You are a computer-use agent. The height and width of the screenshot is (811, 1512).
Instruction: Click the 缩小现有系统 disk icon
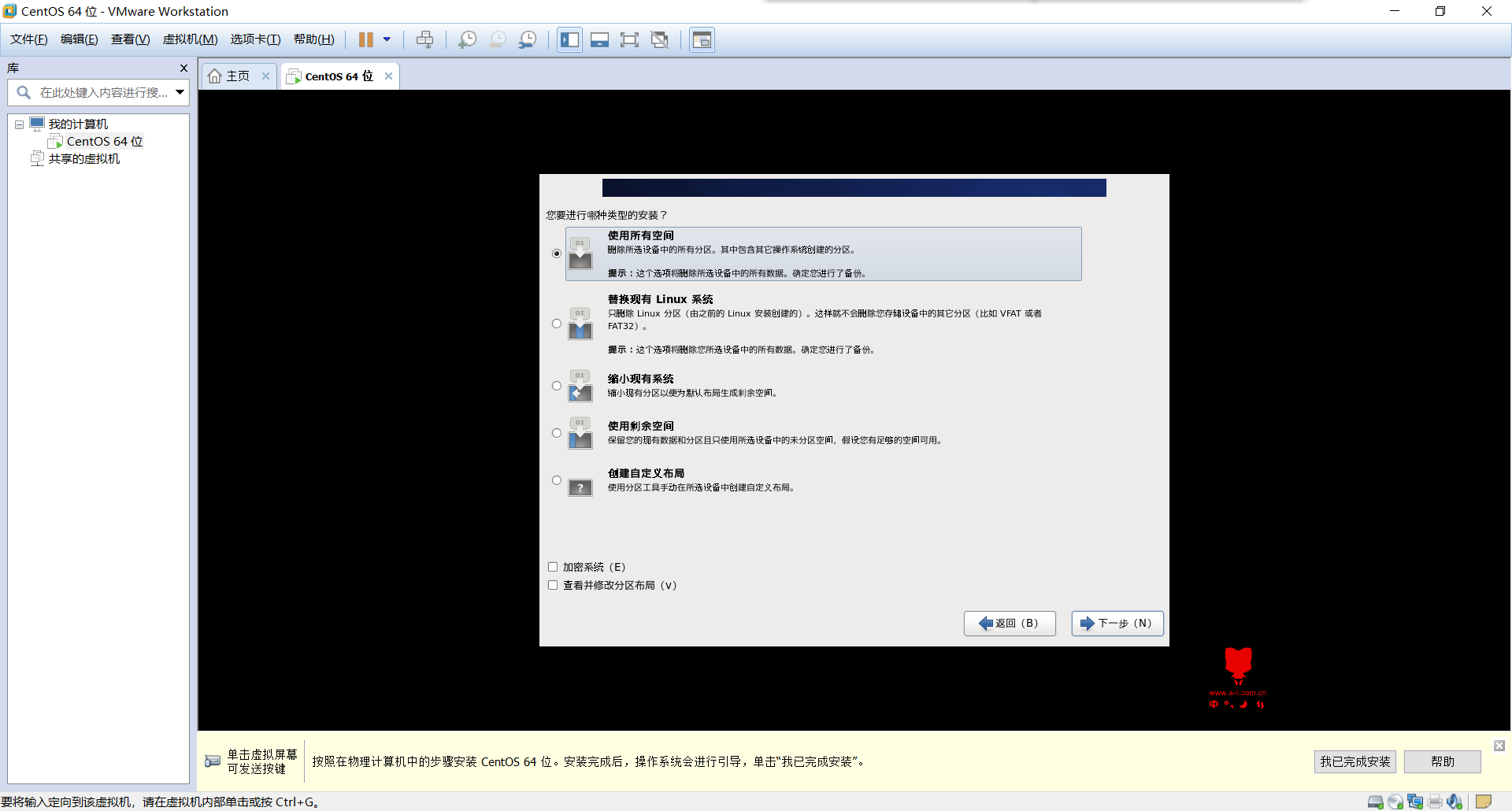pyautogui.click(x=580, y=386)
